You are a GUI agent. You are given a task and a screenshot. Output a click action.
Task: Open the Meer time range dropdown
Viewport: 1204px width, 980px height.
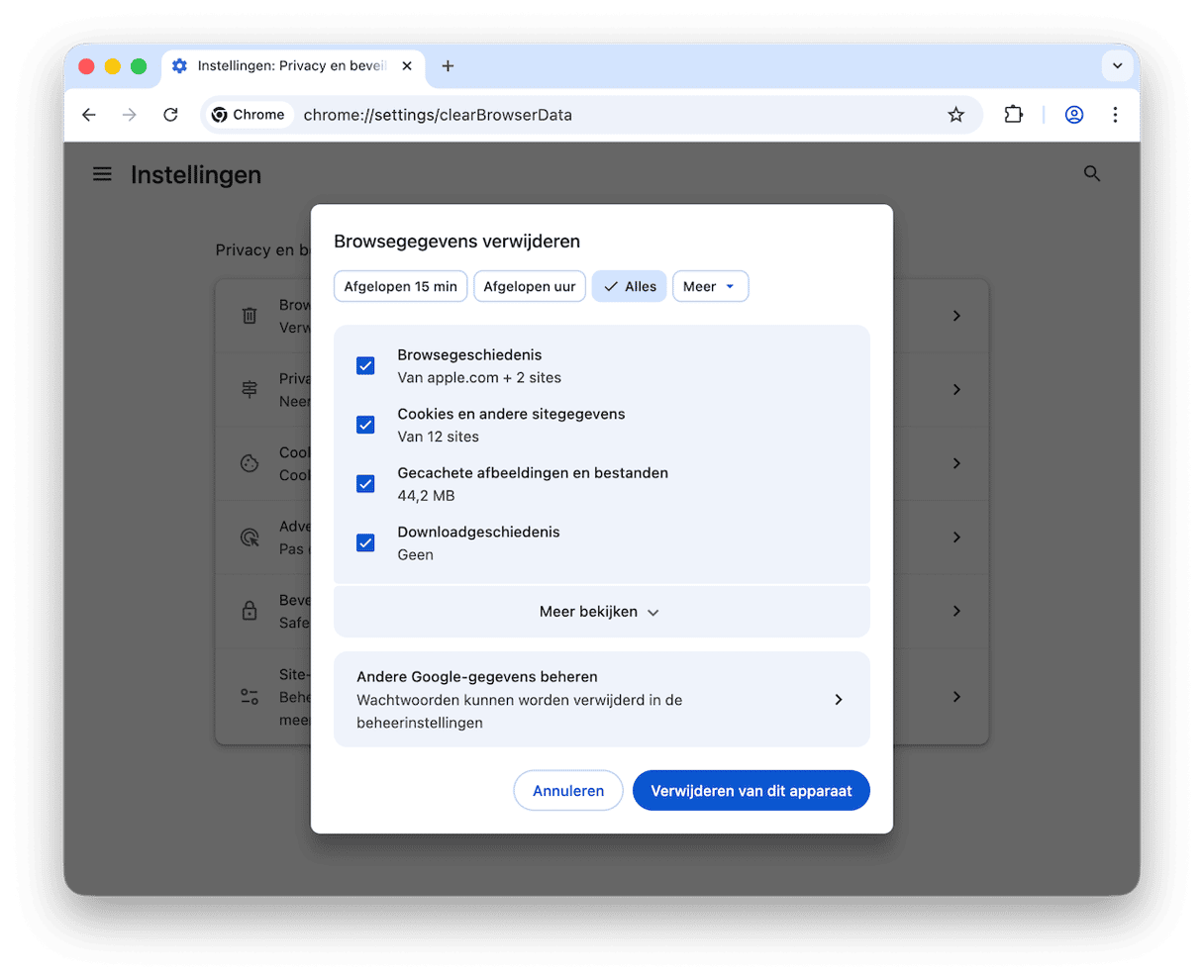click(710, 287)
